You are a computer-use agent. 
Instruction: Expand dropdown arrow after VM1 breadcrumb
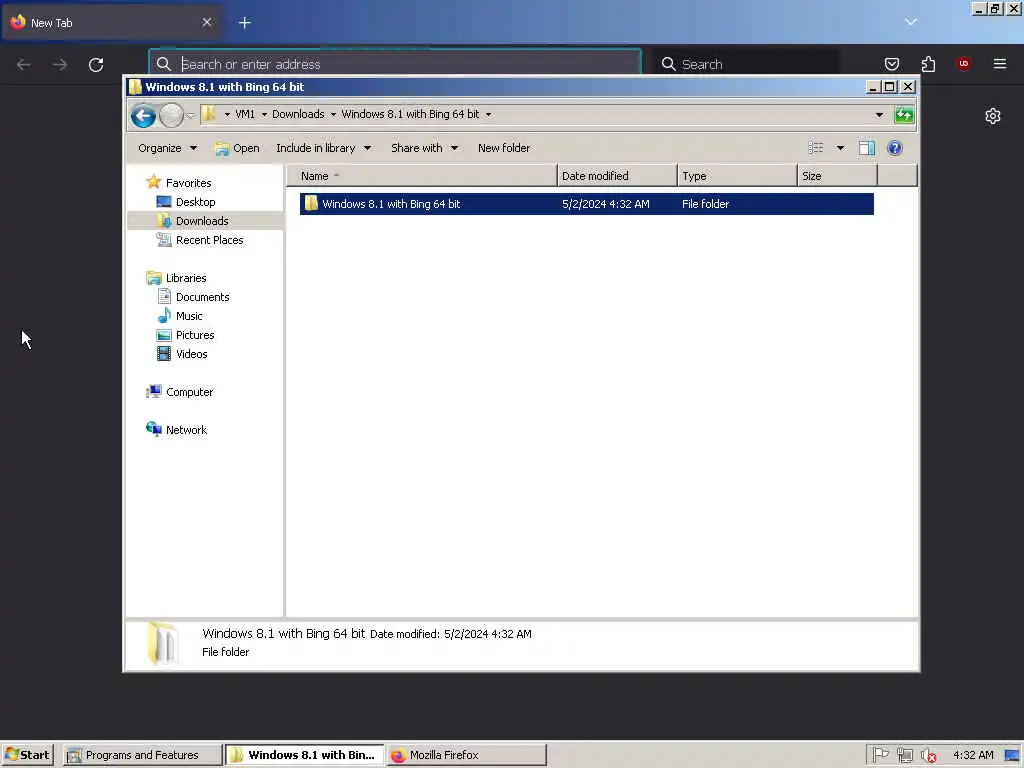[264, 114]
